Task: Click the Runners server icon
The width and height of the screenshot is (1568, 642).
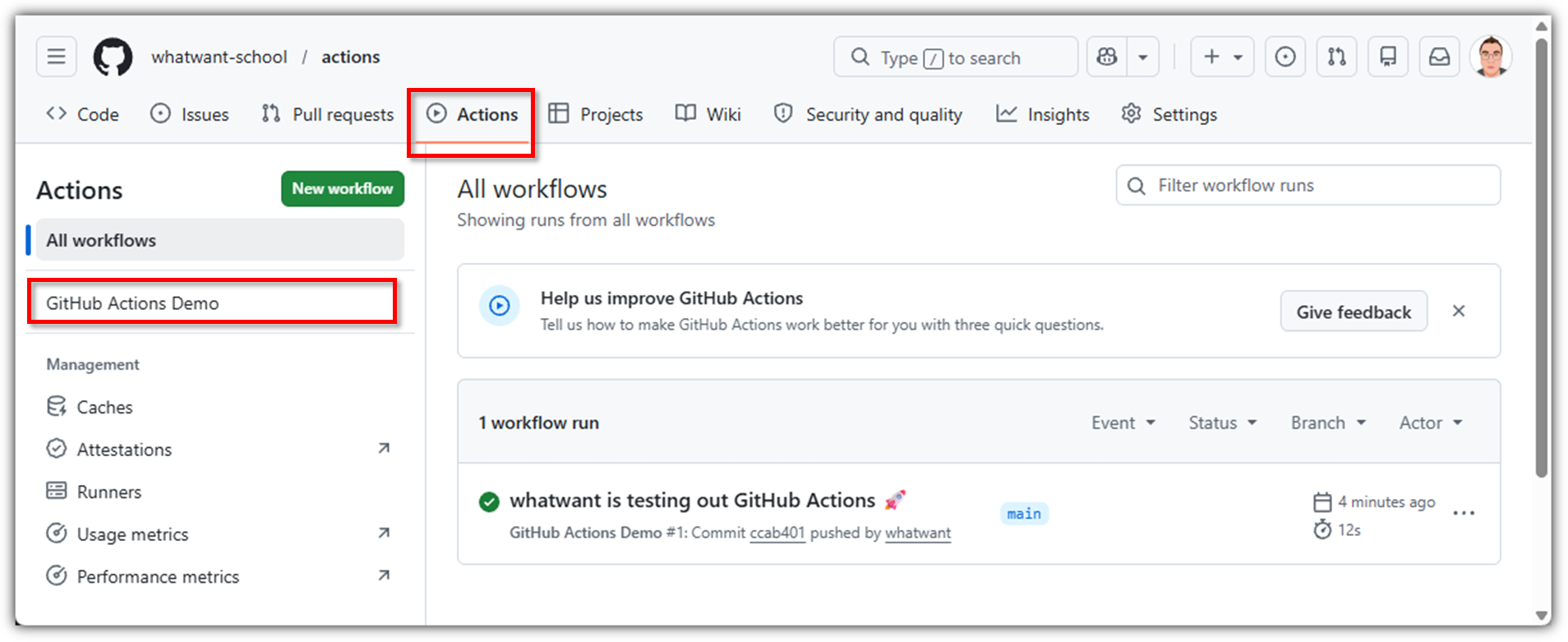Action: (56, 491)
